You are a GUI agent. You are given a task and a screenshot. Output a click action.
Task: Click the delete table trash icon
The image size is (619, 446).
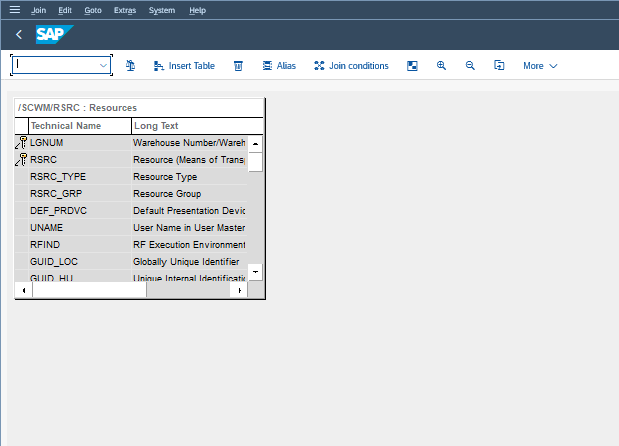point(238,66)
